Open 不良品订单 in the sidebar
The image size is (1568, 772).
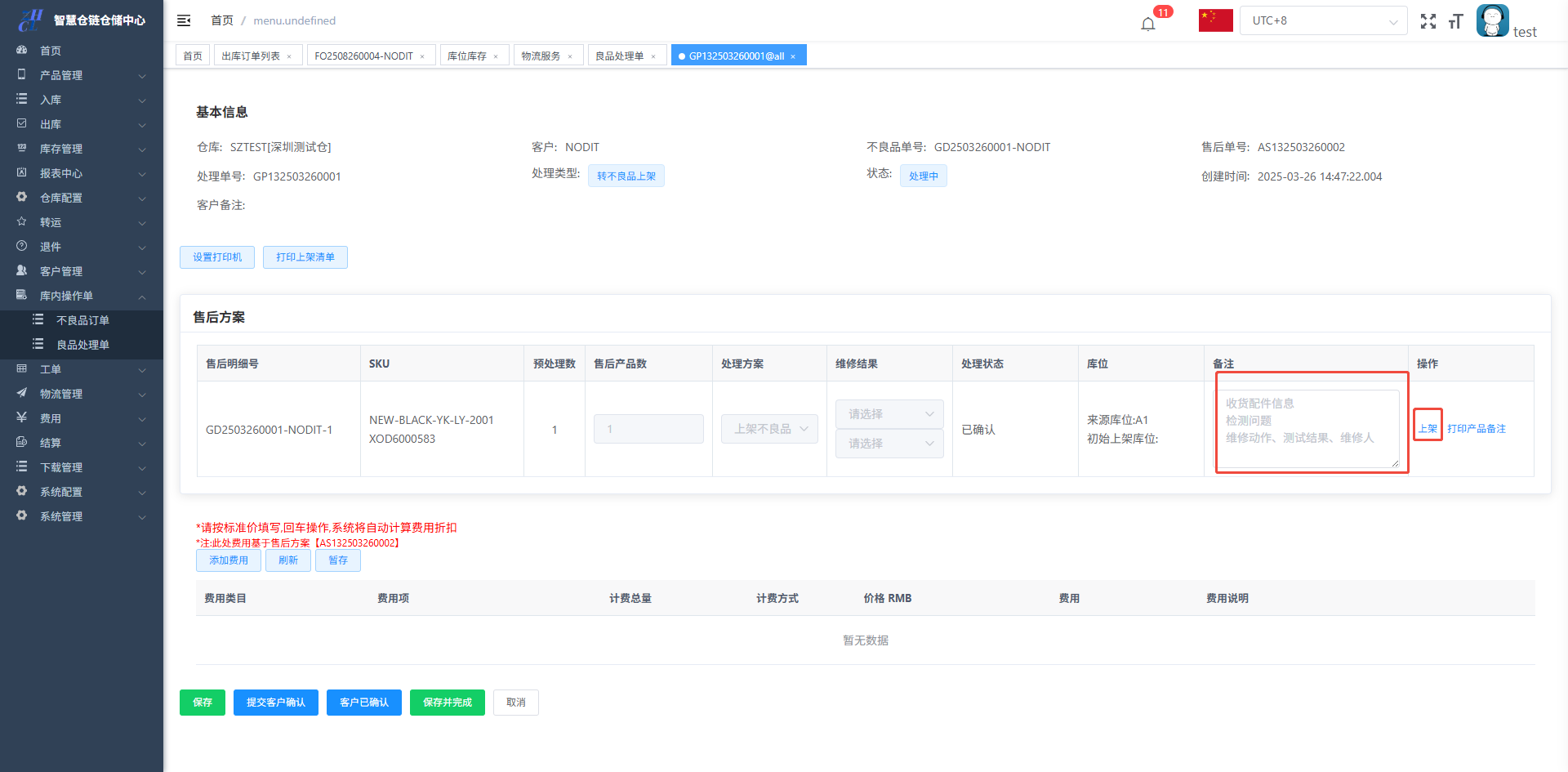[82, 320]
